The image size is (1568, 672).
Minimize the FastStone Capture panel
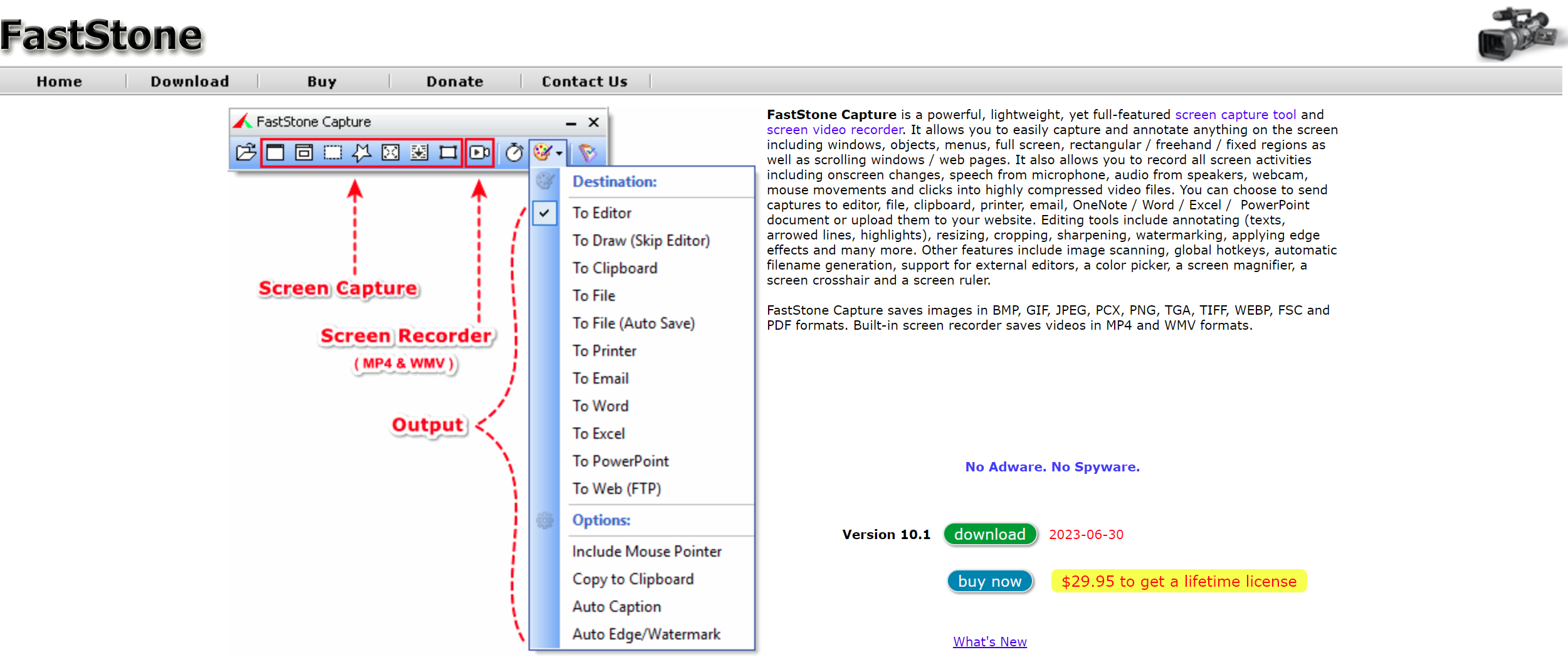(x=571, y=122)
